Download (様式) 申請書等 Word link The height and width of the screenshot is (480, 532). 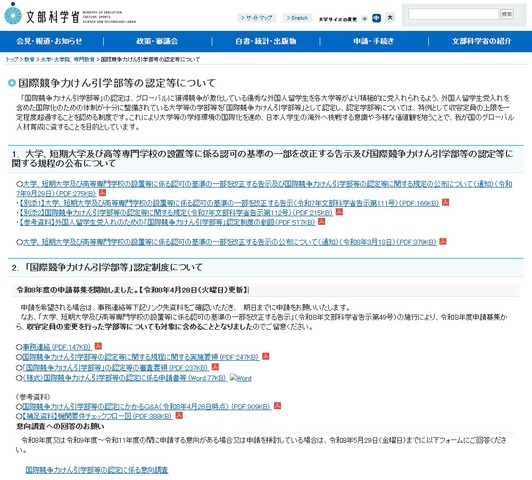coord(125,378)
